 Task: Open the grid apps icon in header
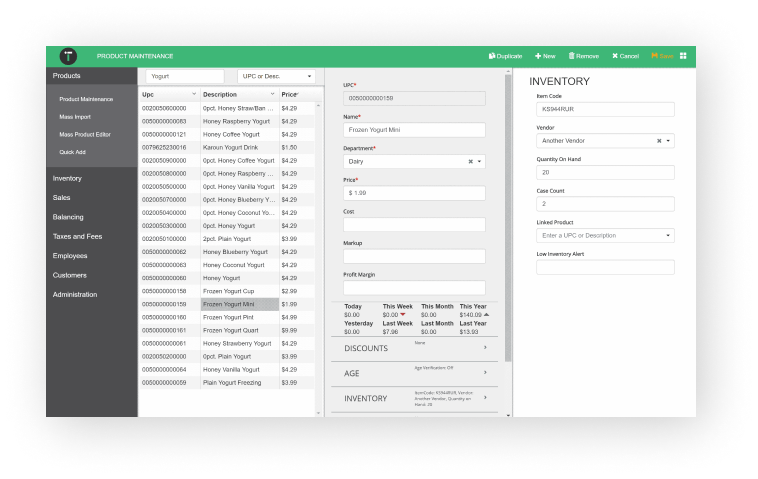pos(684,56)
